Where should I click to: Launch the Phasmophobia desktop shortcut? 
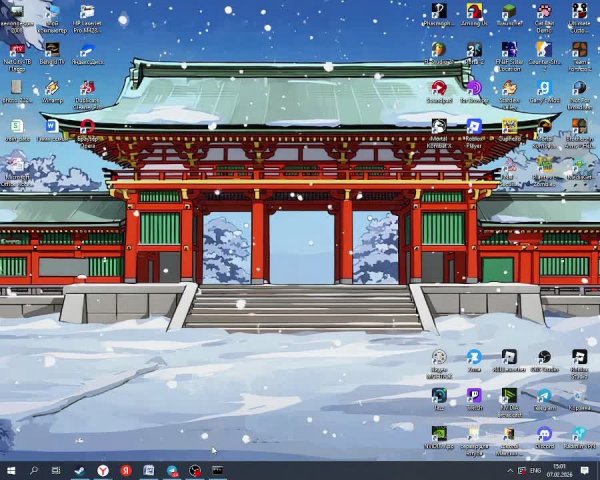point(439,15)
